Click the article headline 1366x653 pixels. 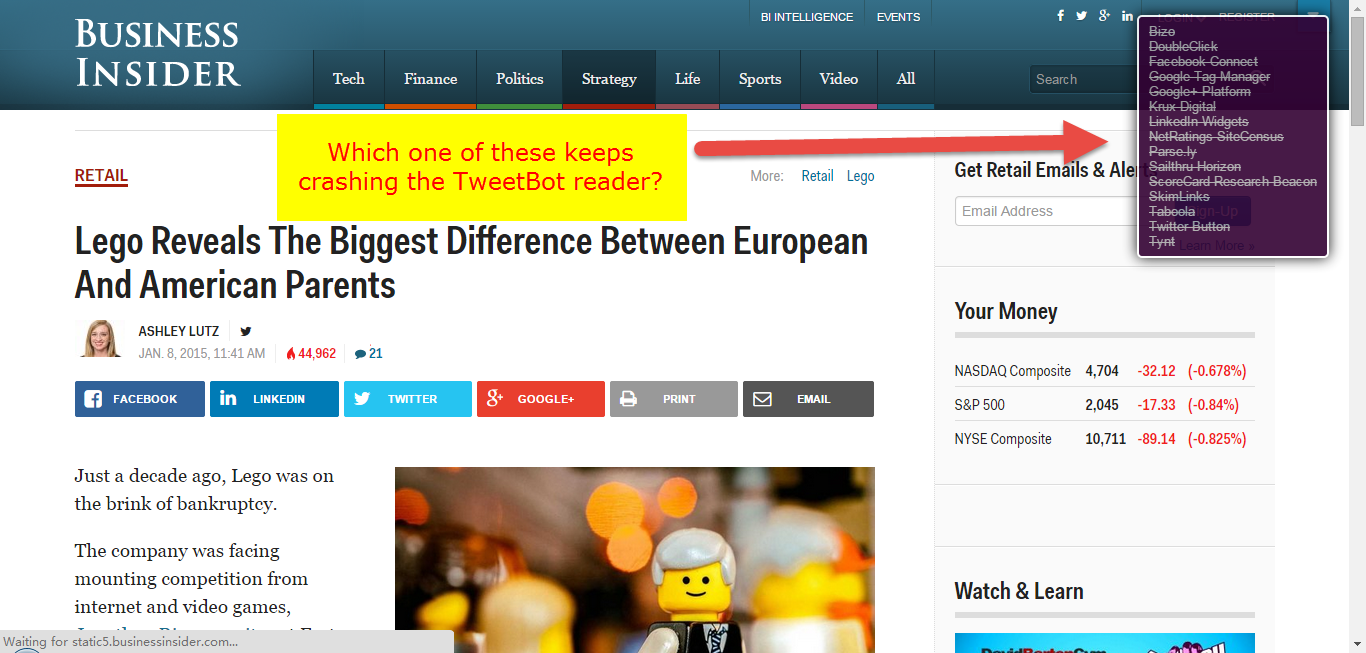471,263
